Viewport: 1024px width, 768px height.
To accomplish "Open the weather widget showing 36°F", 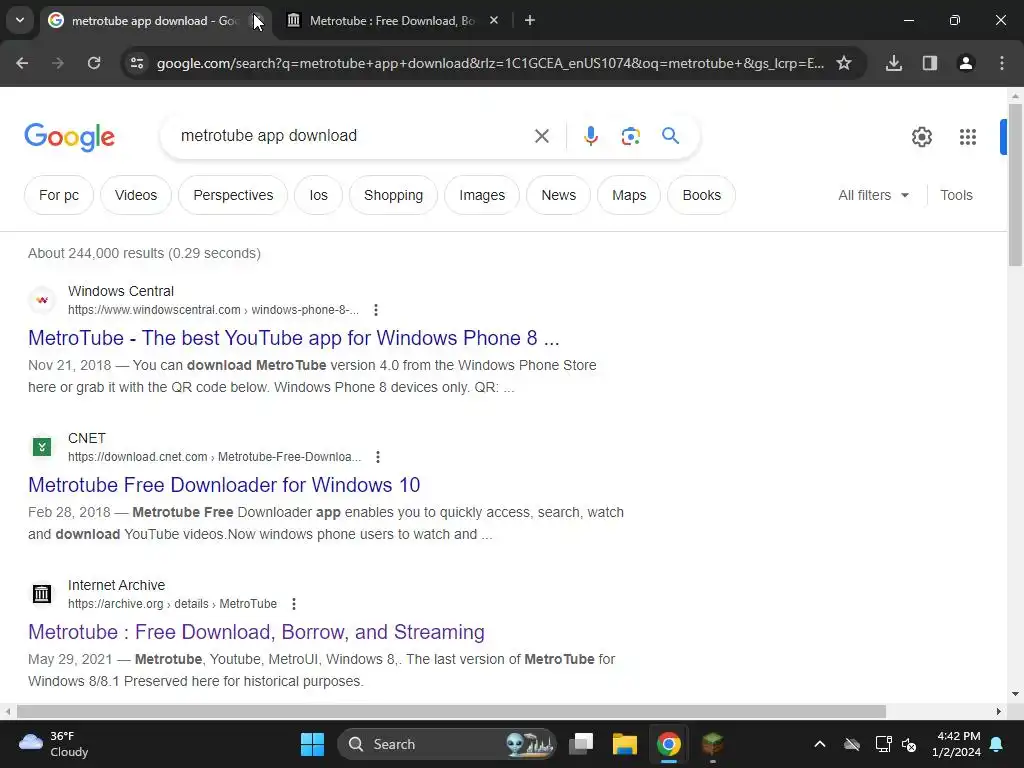I will 54,744.
